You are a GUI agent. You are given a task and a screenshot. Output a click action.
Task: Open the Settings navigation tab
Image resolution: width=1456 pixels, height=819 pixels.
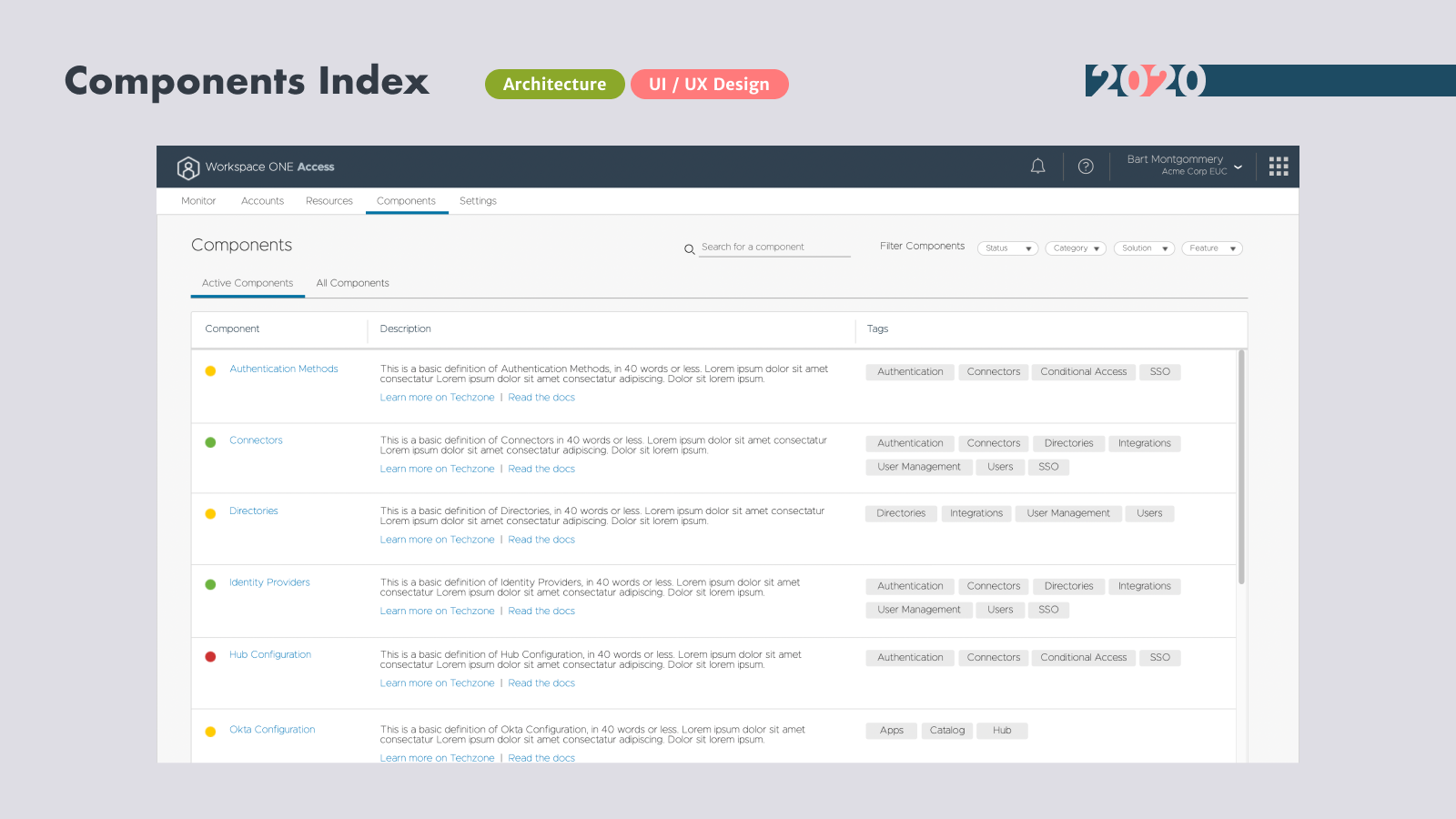click(478, 201)
